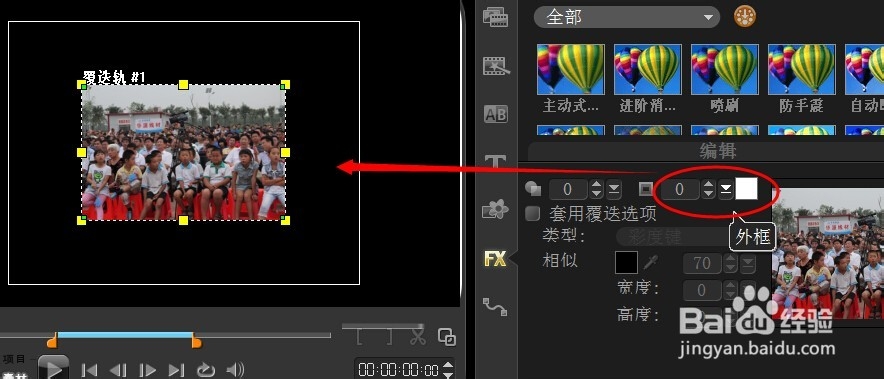Viewport: 884px width, 379px height.
Task: Click the transparency value input field
Action: 569,190
